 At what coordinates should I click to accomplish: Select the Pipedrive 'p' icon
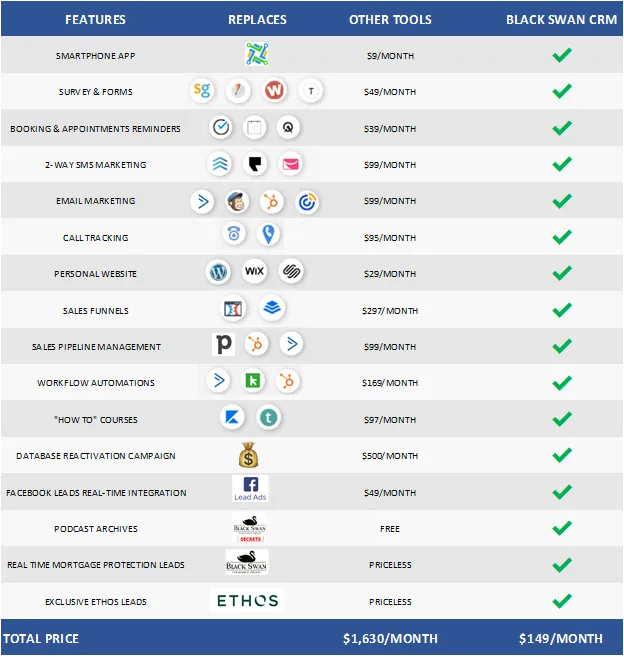pos(224,345)
